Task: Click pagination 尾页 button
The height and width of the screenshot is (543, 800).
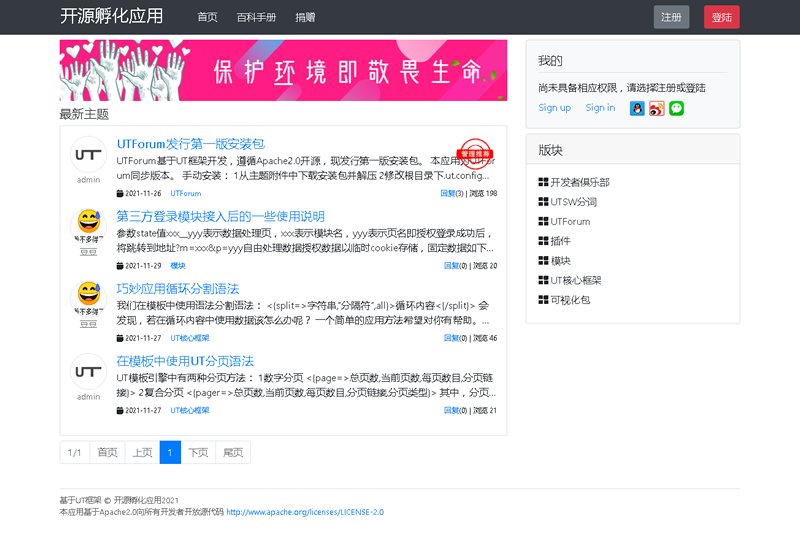Action: 233,452
